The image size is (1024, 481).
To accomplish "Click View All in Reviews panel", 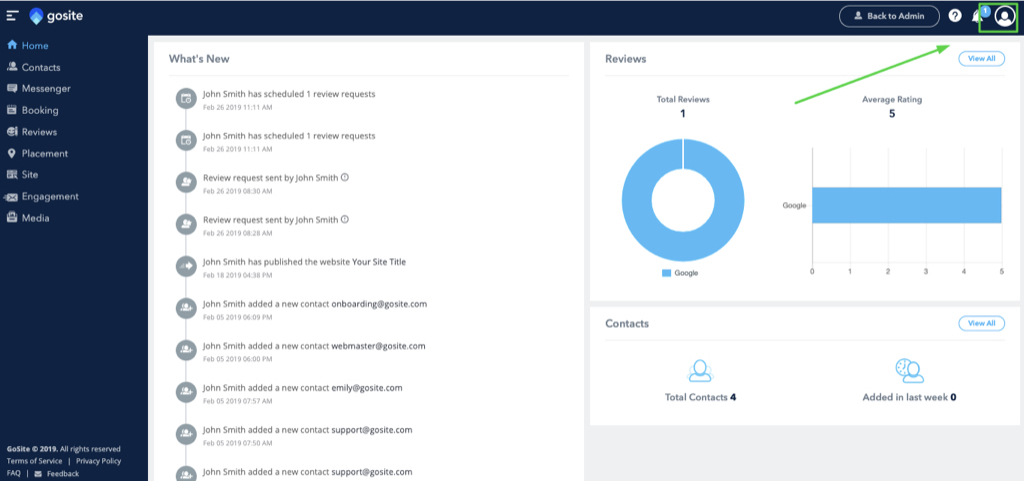I will tap(981, 59).
